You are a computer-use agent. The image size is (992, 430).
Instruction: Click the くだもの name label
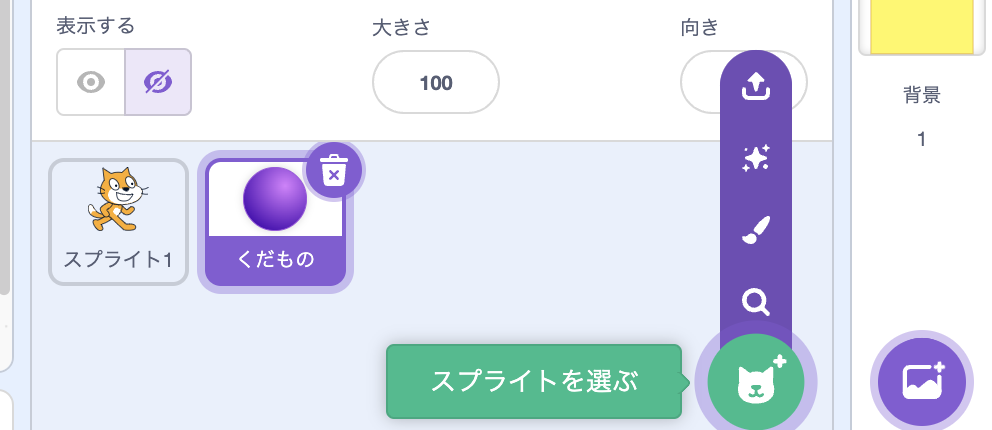tap(275, 260)
